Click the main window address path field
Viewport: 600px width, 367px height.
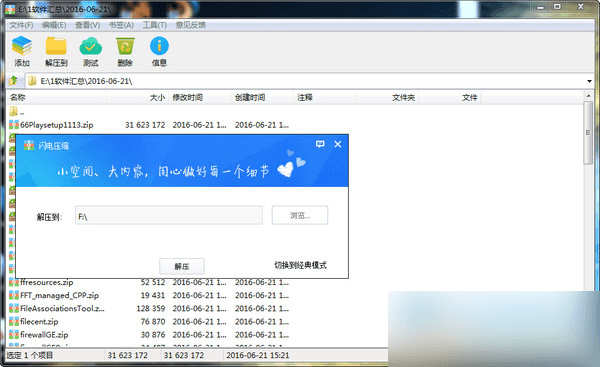click(x=305, y=81)
